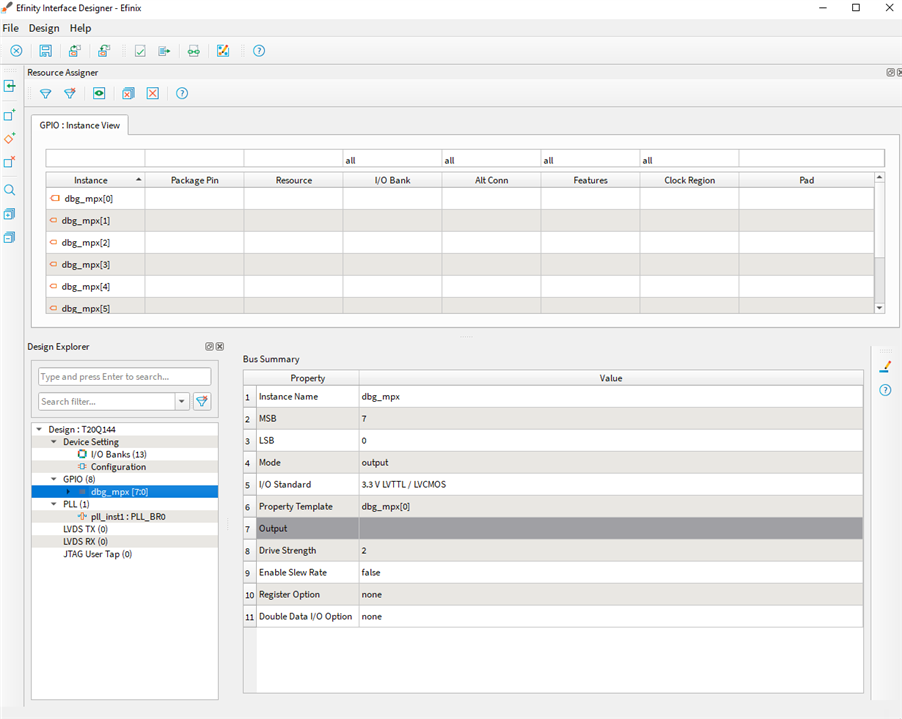This screenshot has width=902, height=719.
Task: Click the Package Pin column header
Action: pyautogui.click(x=194, y=180)
